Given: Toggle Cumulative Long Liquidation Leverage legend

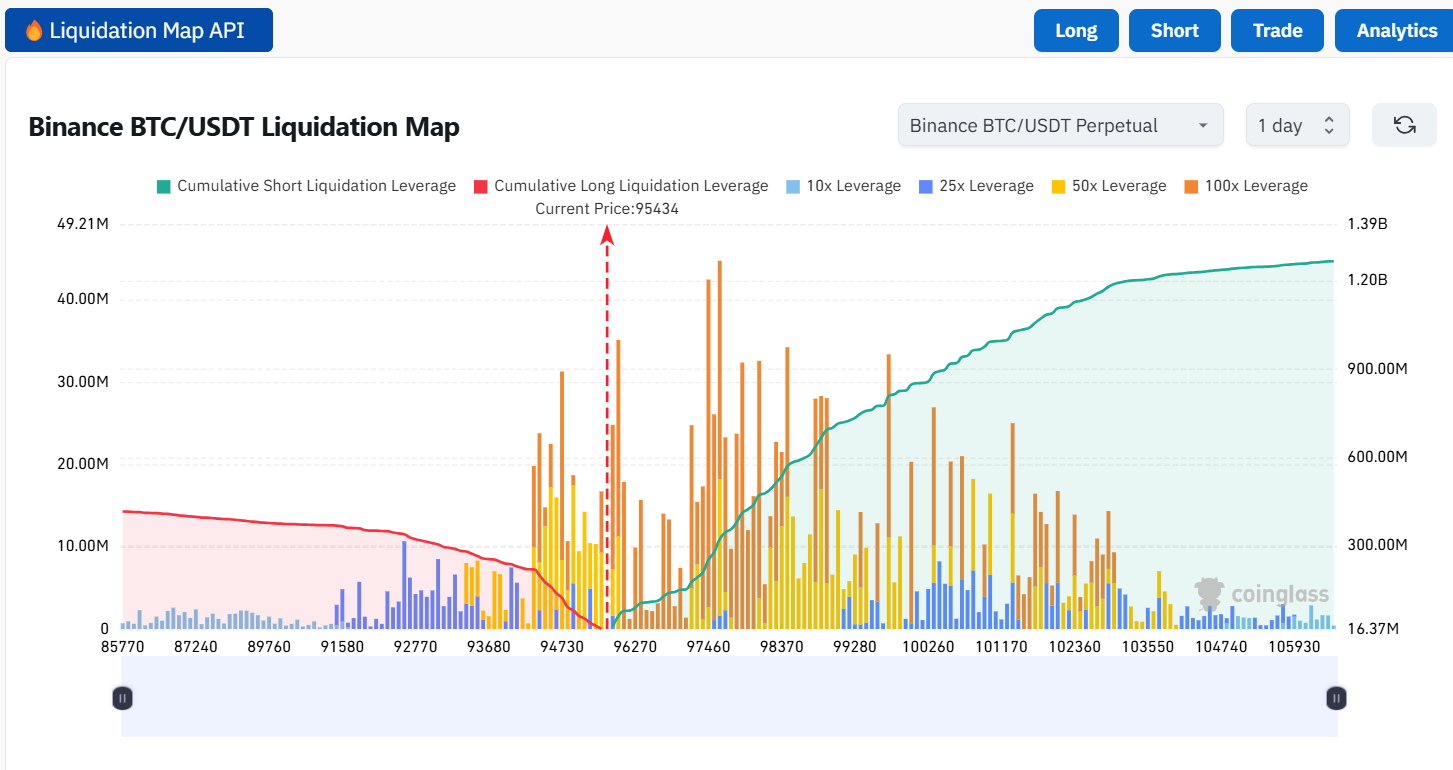Looking at the screenshot, I should coord(621,186).
